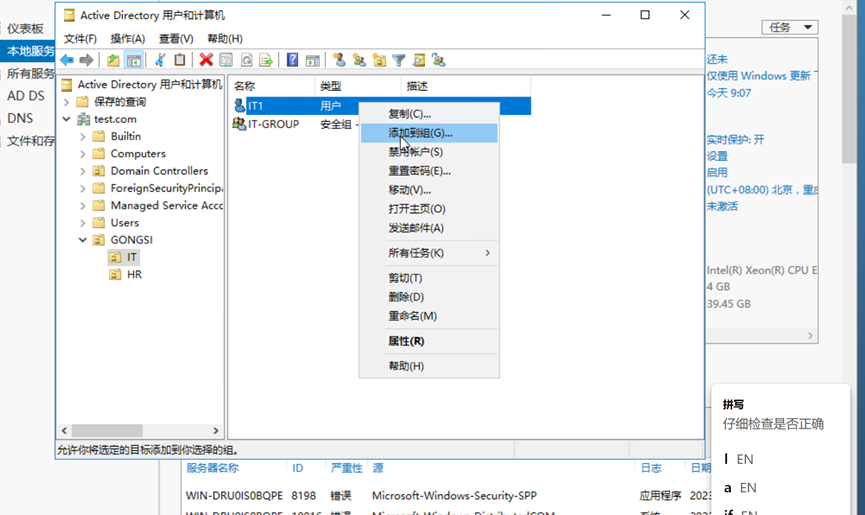Select the 'a EN' spelling suggestion

(740, 488)
